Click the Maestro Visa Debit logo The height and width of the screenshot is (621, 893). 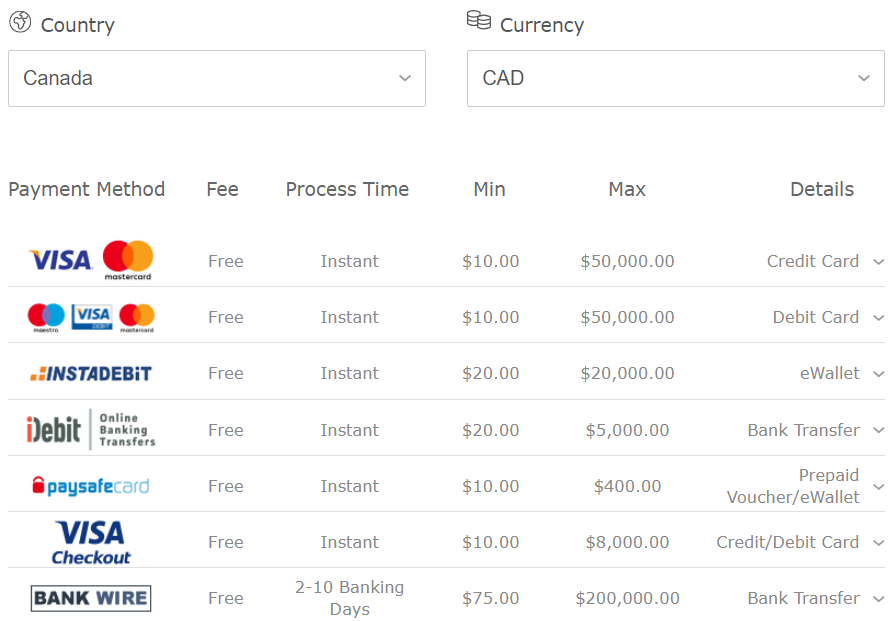[x=91, y=317]
